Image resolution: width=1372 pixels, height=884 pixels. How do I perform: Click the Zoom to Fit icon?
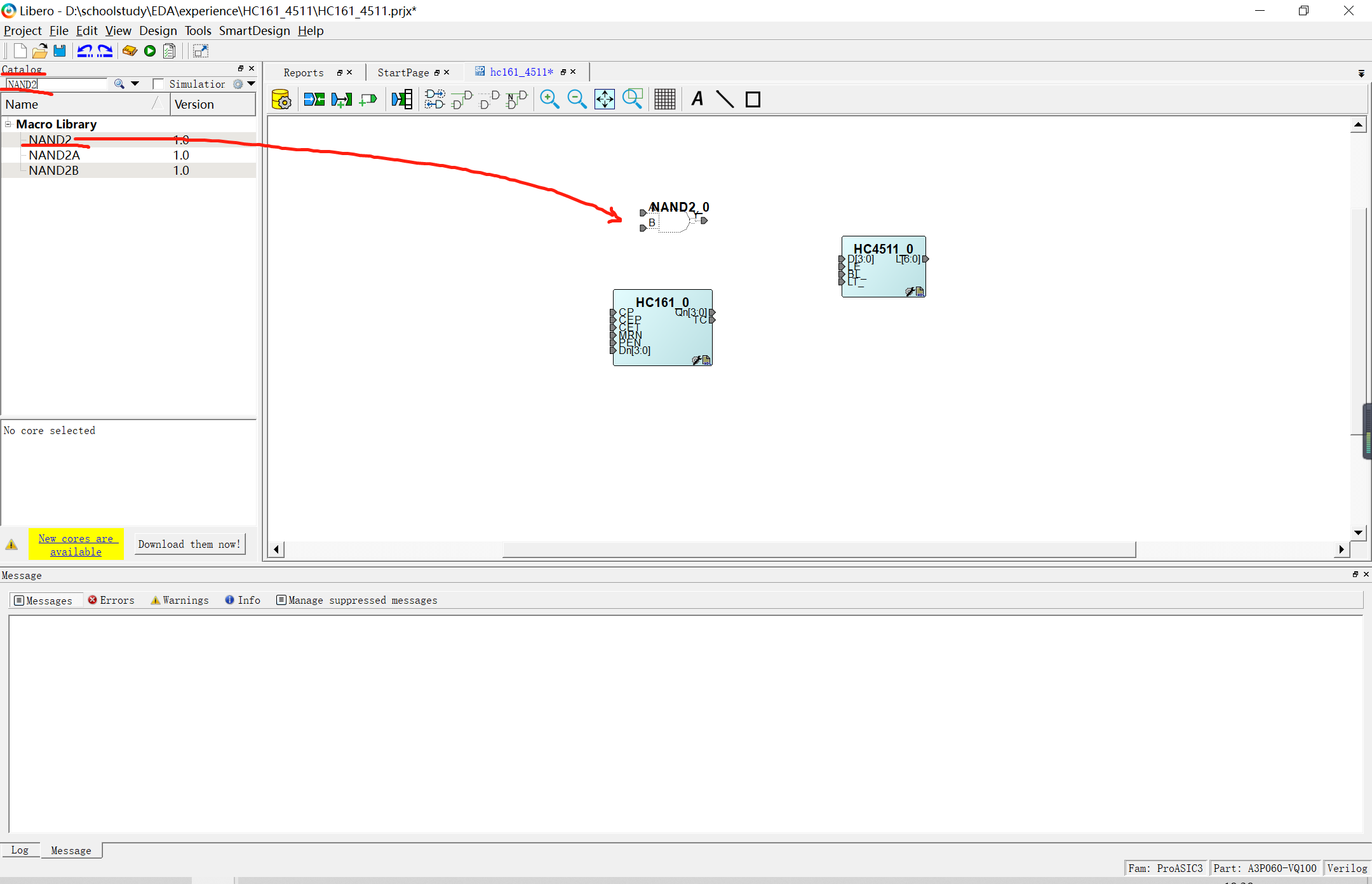604,99
